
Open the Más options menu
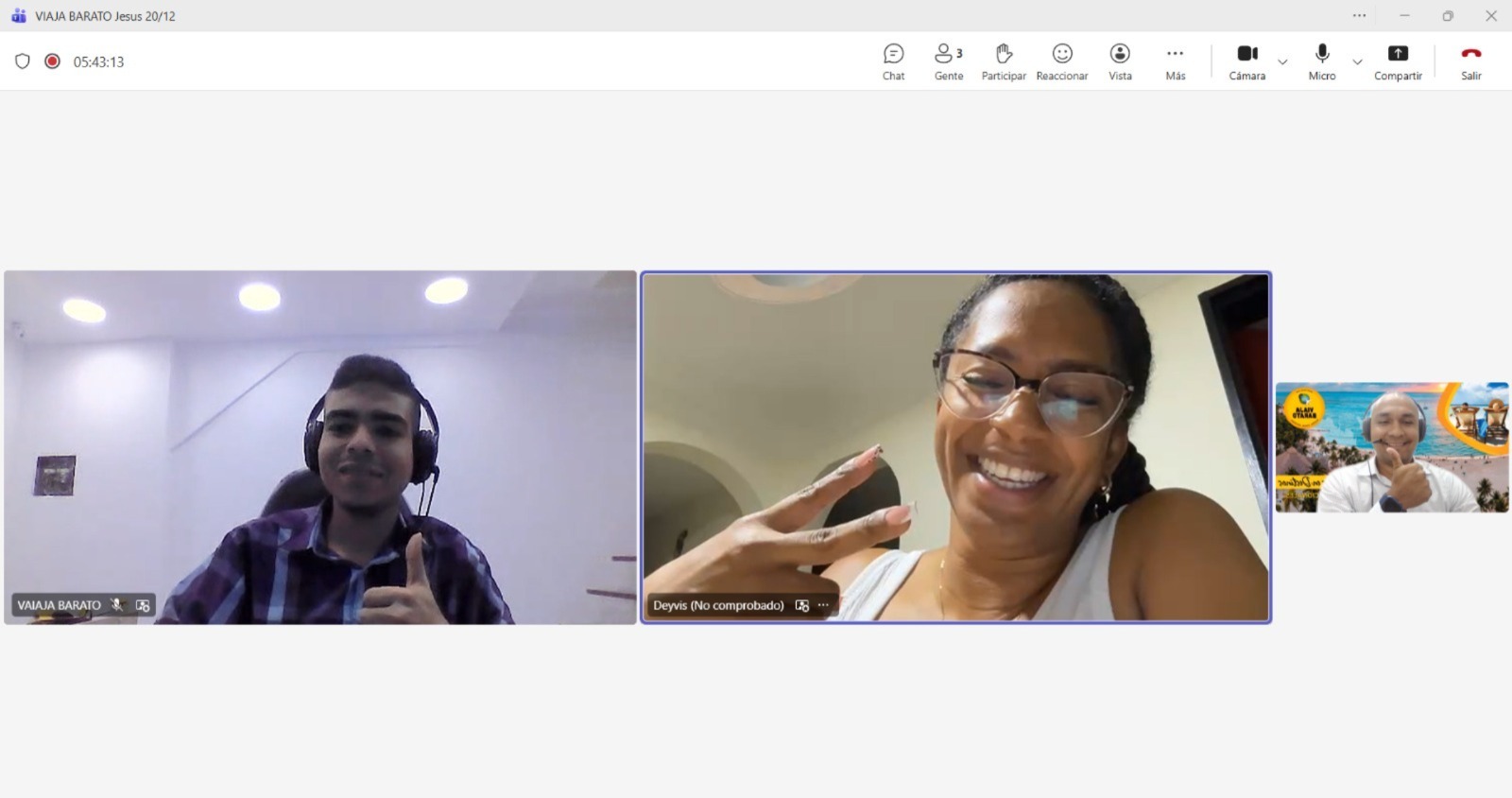[x=1175, y=61]
